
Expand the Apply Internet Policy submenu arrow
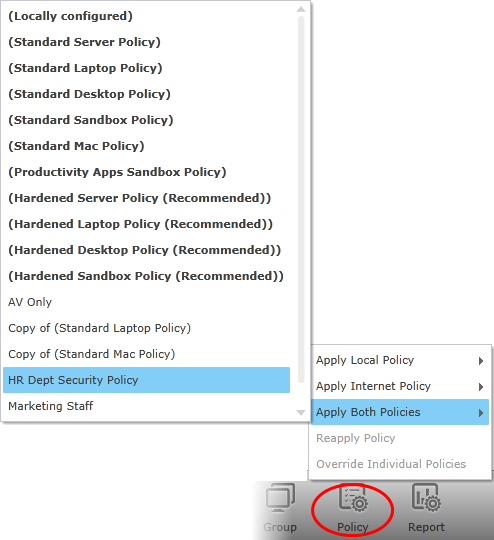click(481, 387)
